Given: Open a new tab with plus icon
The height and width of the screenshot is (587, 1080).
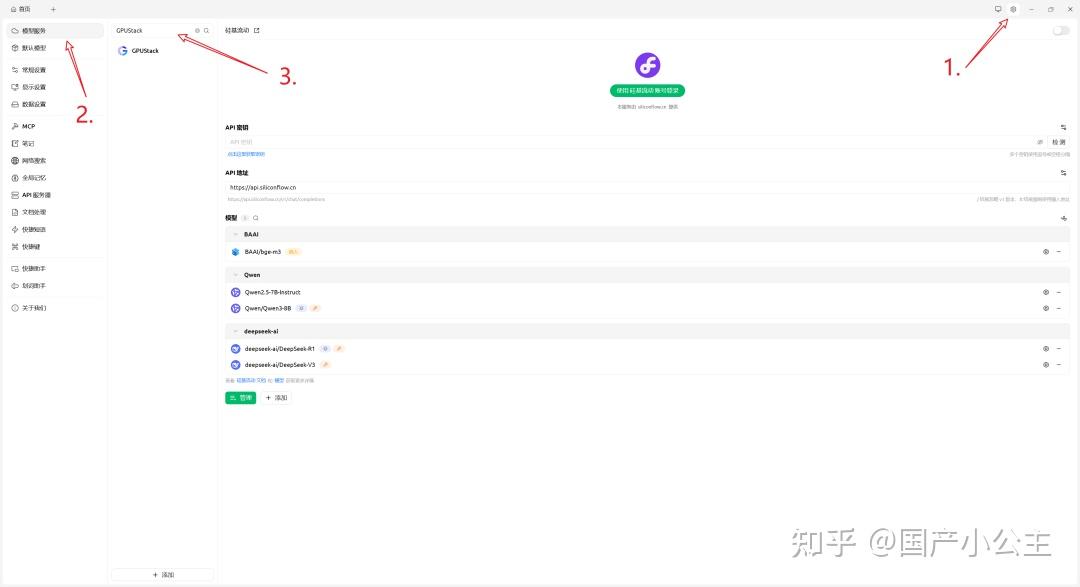Looking at the screenshot, I should click(x=53, y=9).
